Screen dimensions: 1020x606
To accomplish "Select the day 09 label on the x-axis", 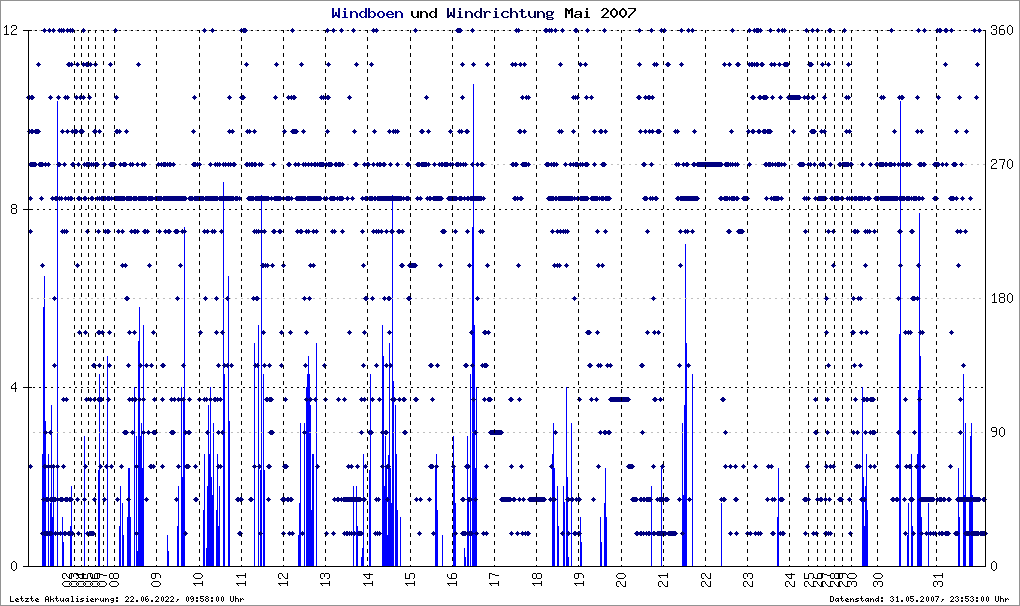I will click(156, 575).
